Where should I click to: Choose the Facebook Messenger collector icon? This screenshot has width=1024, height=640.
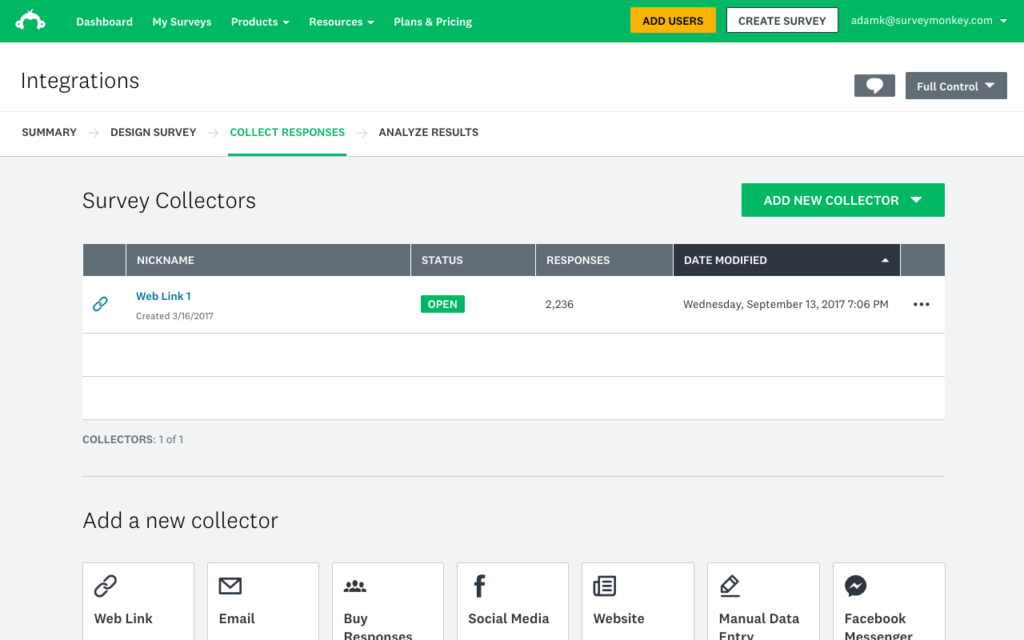coord(855,586)
